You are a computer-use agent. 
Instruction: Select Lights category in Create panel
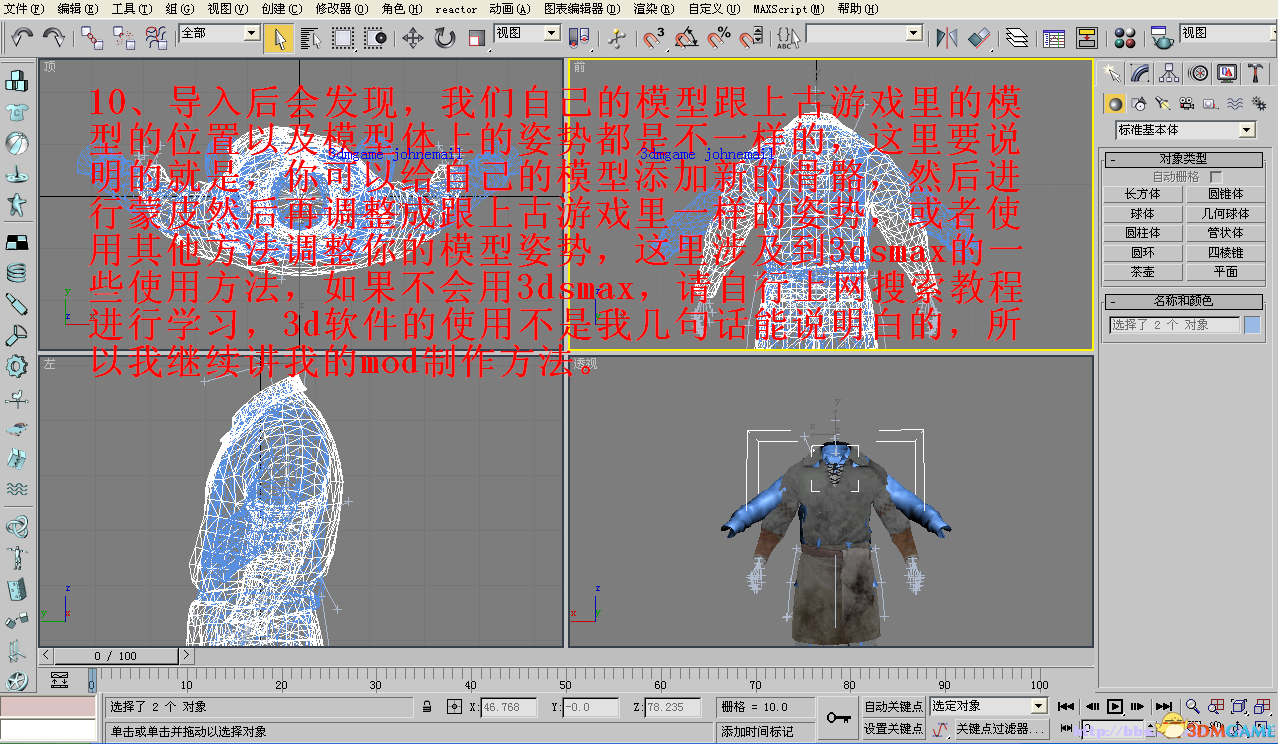point(1162,103)
